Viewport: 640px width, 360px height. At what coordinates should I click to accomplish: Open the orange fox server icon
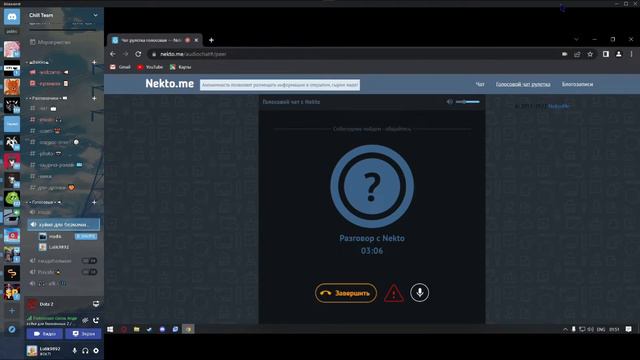[12, 87]
